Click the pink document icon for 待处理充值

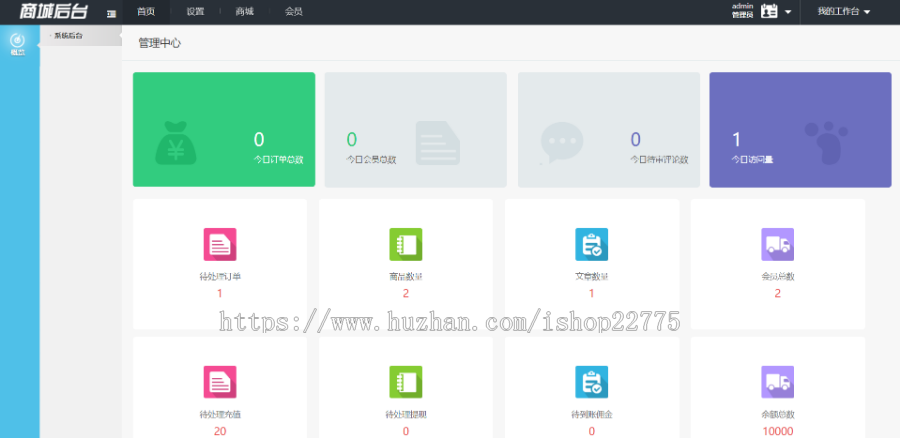(x=220, y=382)
